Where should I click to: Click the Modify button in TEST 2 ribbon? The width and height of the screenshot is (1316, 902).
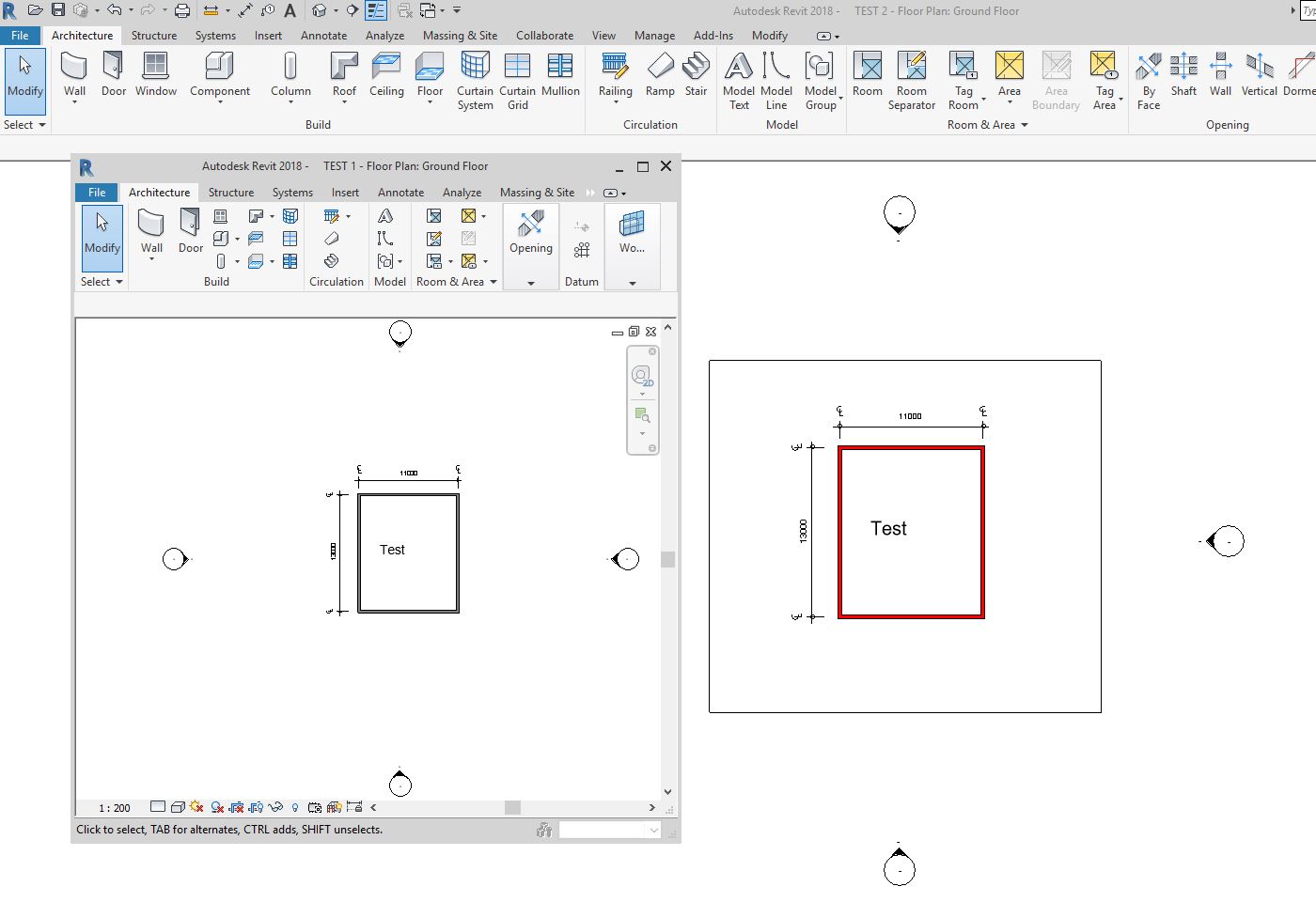pos(25,81)
